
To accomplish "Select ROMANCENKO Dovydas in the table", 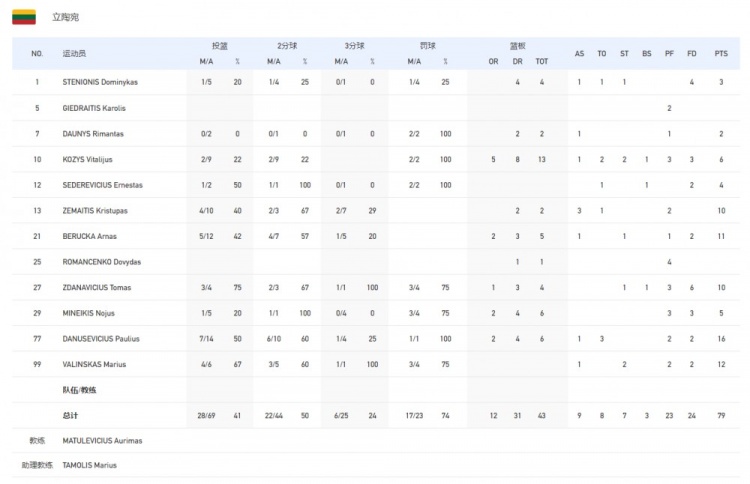I will point(101,262).
